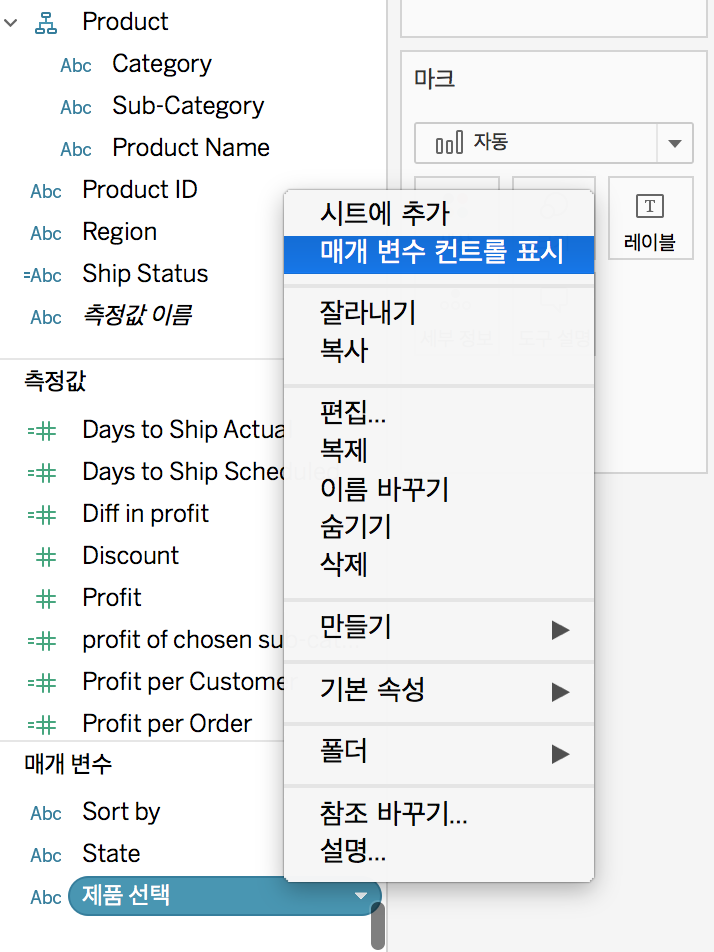
Task: Select 매개 변수 컨트롤 표시 menu item
Action: pos(439,252)
